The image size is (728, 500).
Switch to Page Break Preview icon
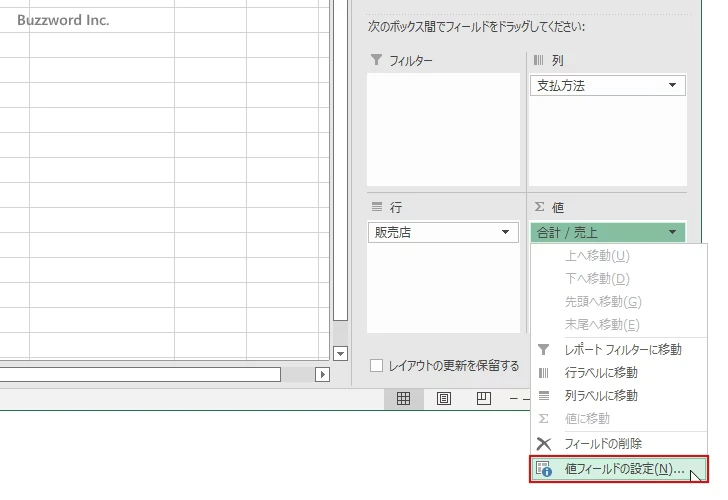point(484,399)
